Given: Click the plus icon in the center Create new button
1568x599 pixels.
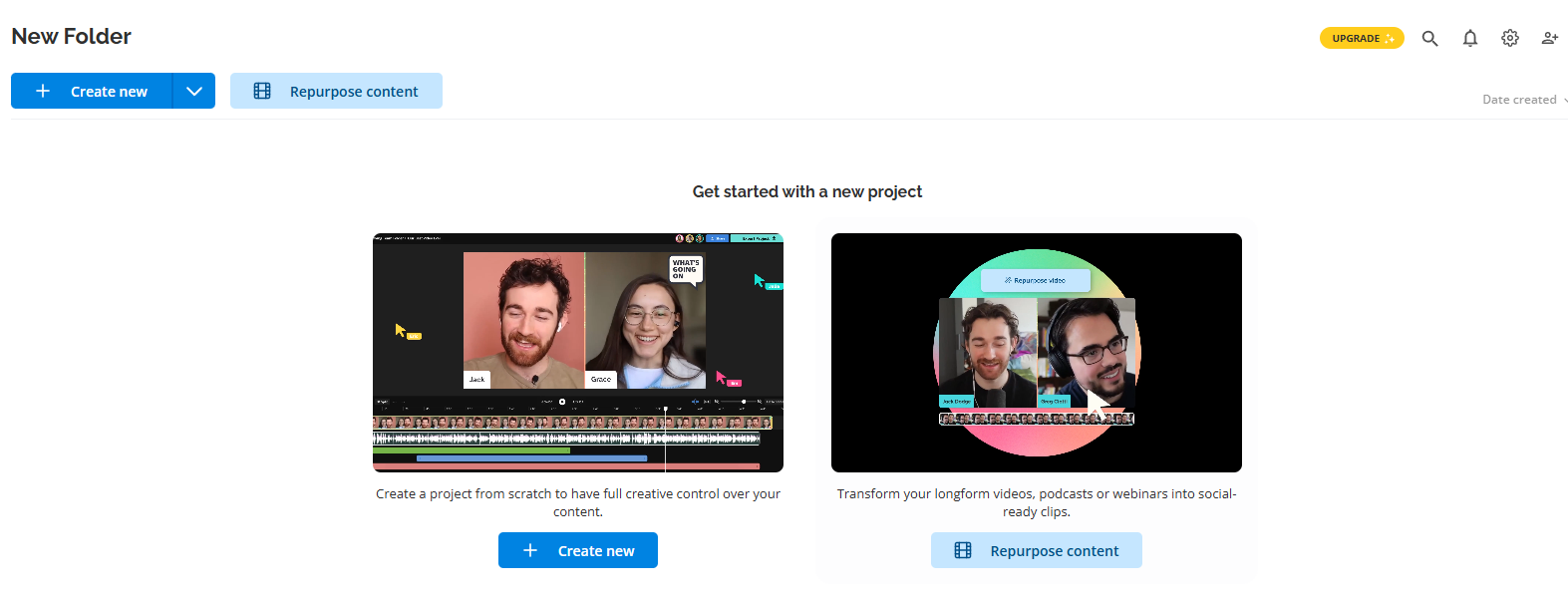Looking at the screenshot, I should tap(530, 550).
